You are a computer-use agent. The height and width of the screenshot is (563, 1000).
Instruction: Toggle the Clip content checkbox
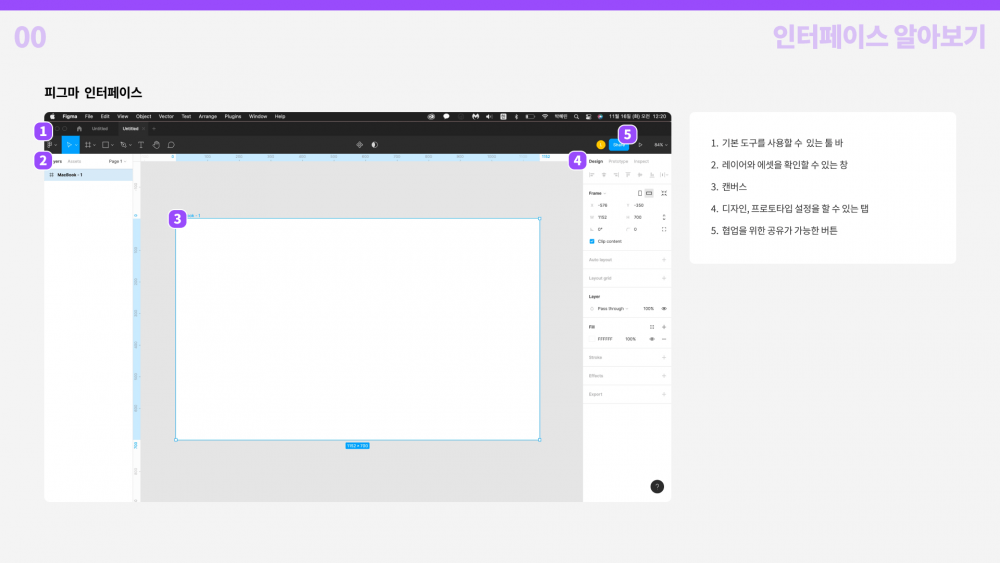[x=592, y=241]
